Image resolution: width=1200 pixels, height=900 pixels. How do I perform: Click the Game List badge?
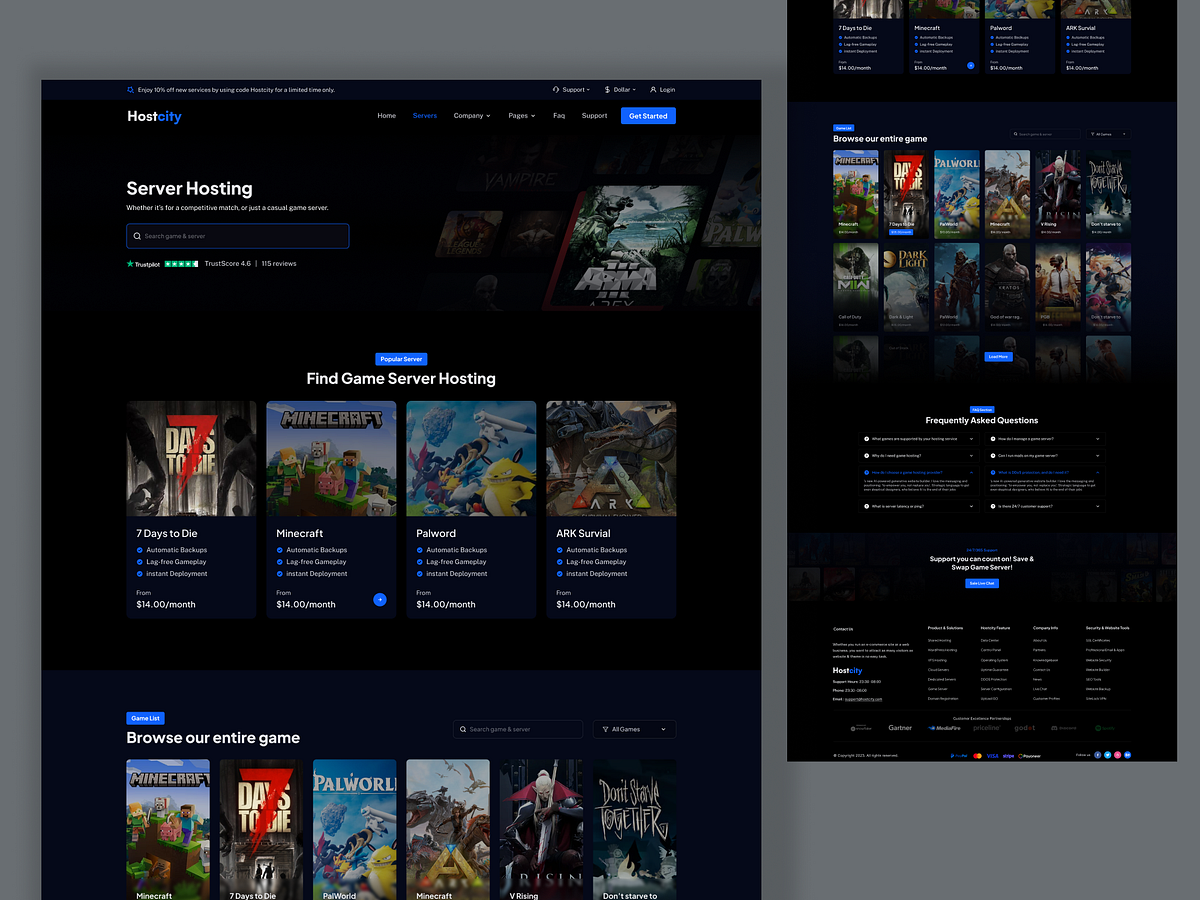coord(145,717)
